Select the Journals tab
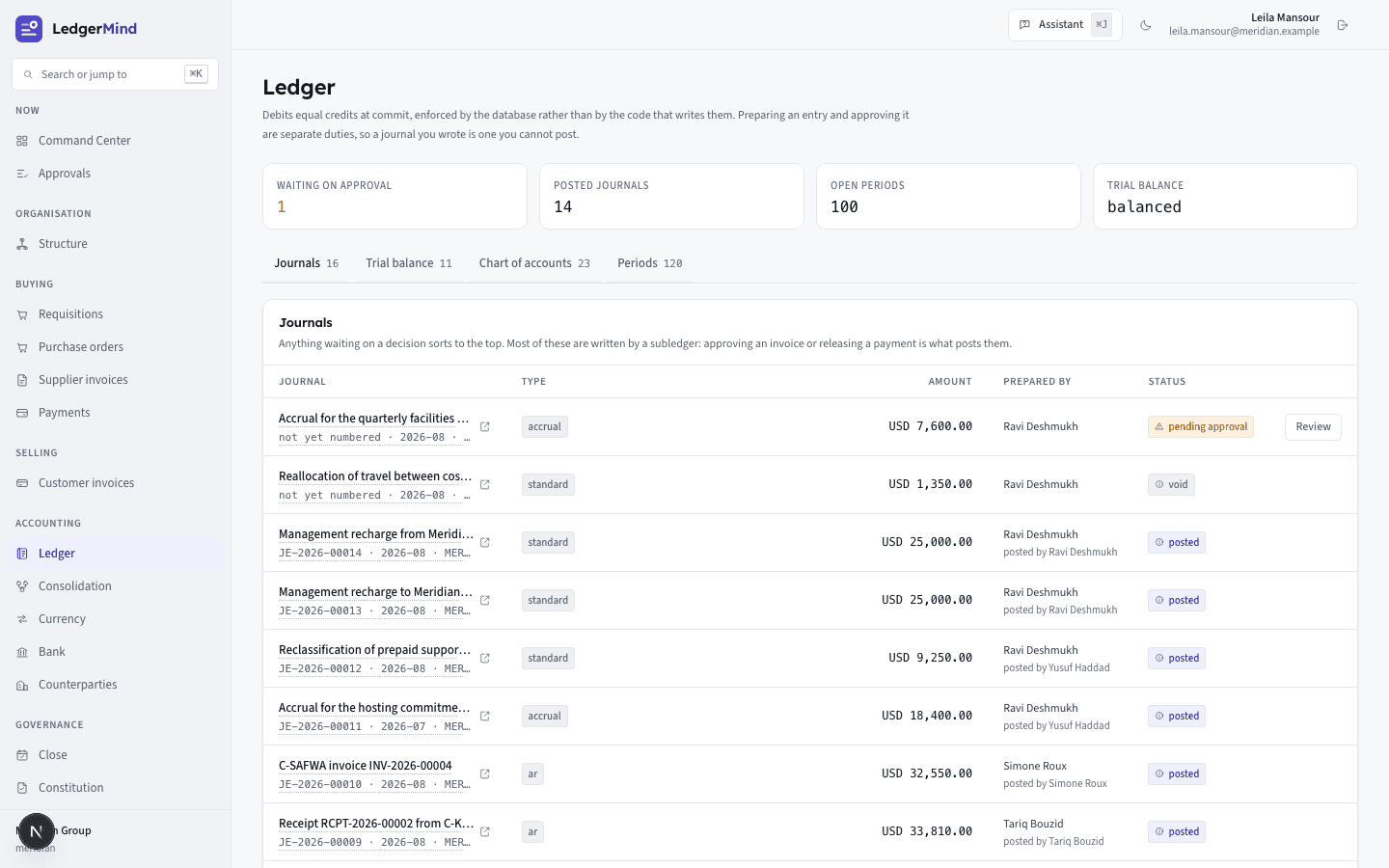The image size is (1389, 868). click(307, 263)
